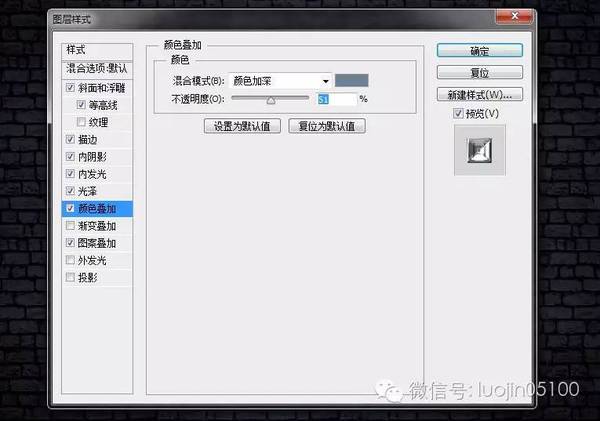The image size is (600, 421).
Task: Click the style preview thumbnail
Action: [480, 150]
